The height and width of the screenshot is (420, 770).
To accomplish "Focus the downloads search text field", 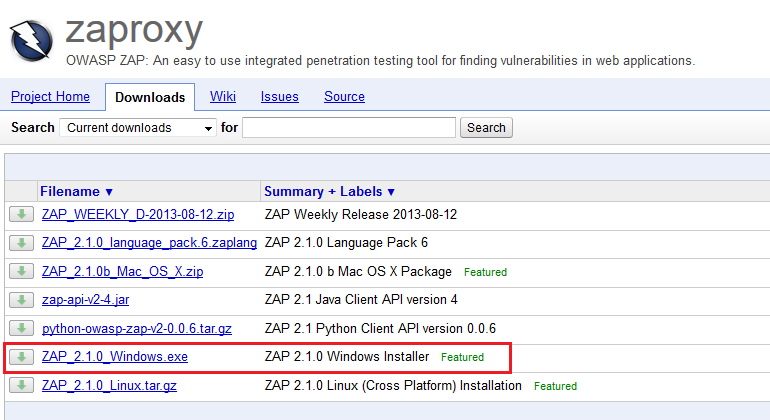I will click(x=350, y=128).
